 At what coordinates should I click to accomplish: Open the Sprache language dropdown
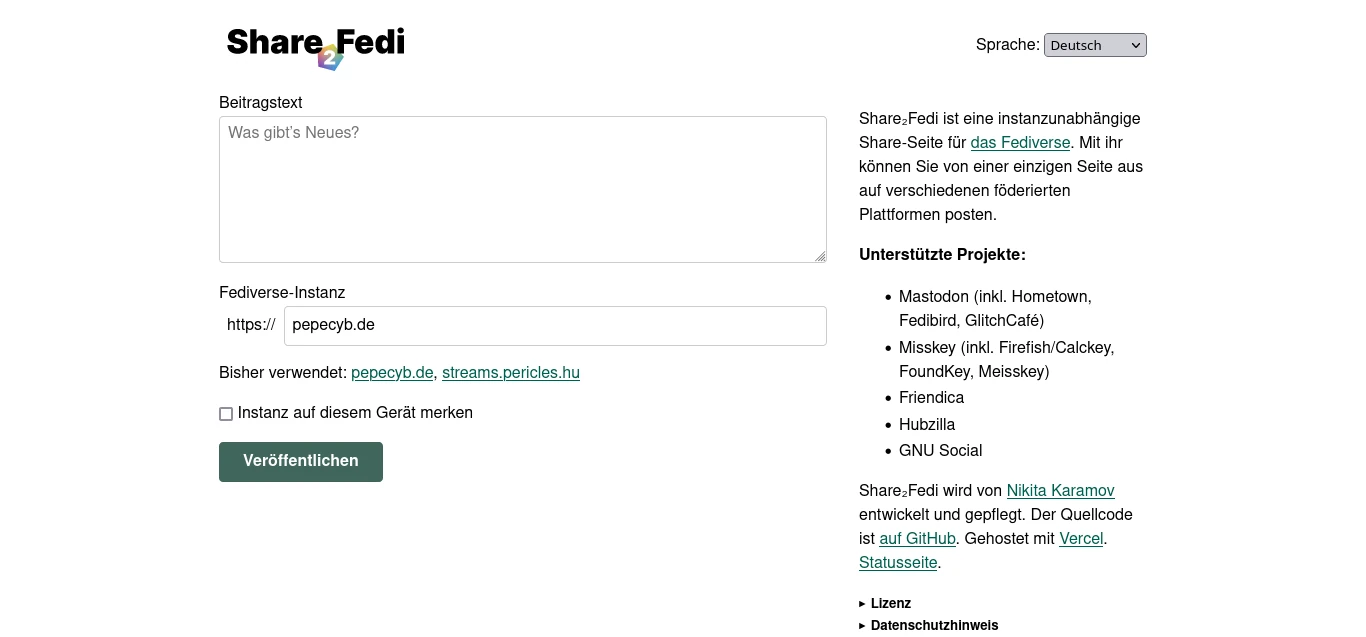[1095, 45]
